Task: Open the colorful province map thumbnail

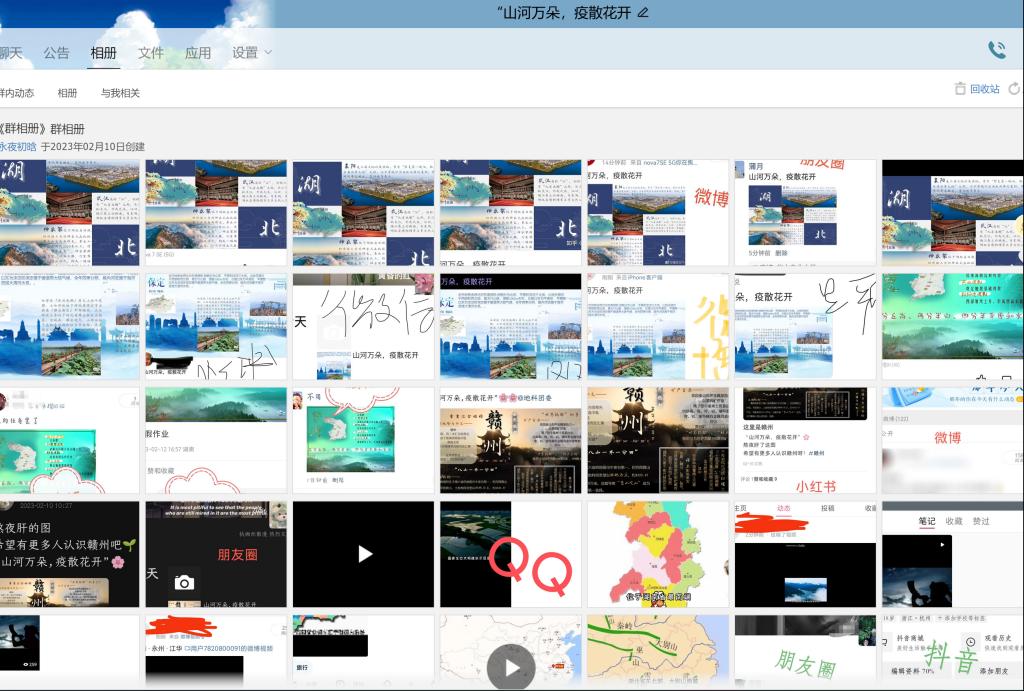Action: [657, 554]
